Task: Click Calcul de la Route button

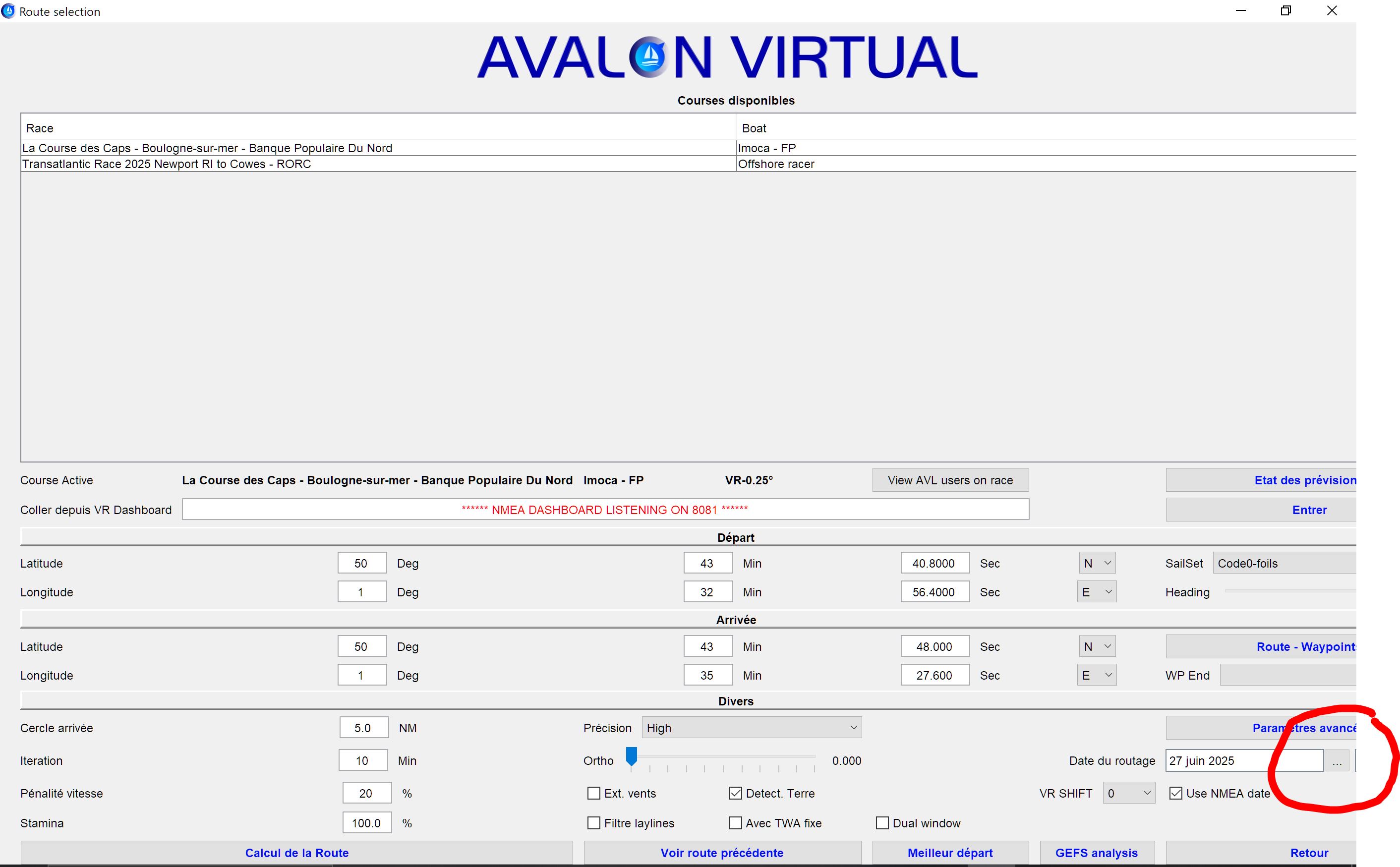Action: coord(296,853)
